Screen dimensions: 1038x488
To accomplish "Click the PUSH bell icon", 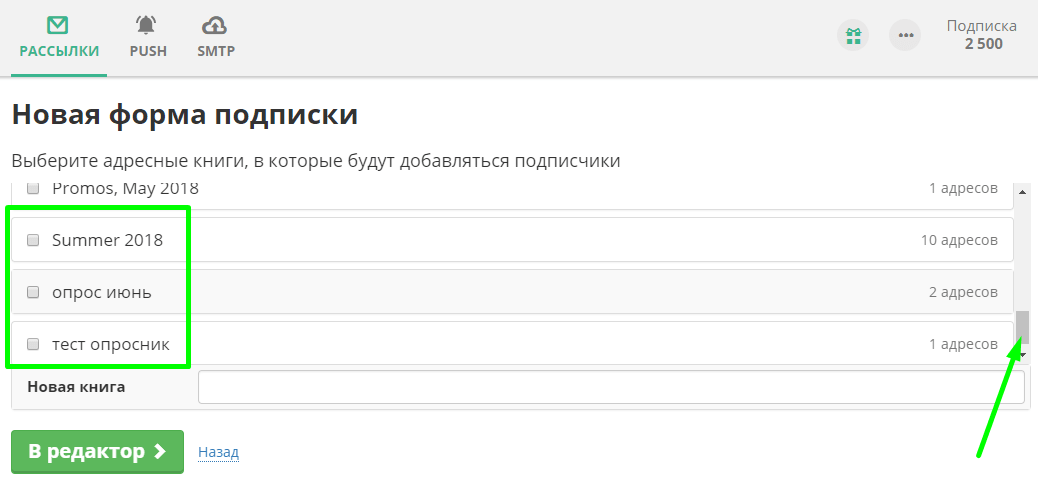I will pos(147,26).
